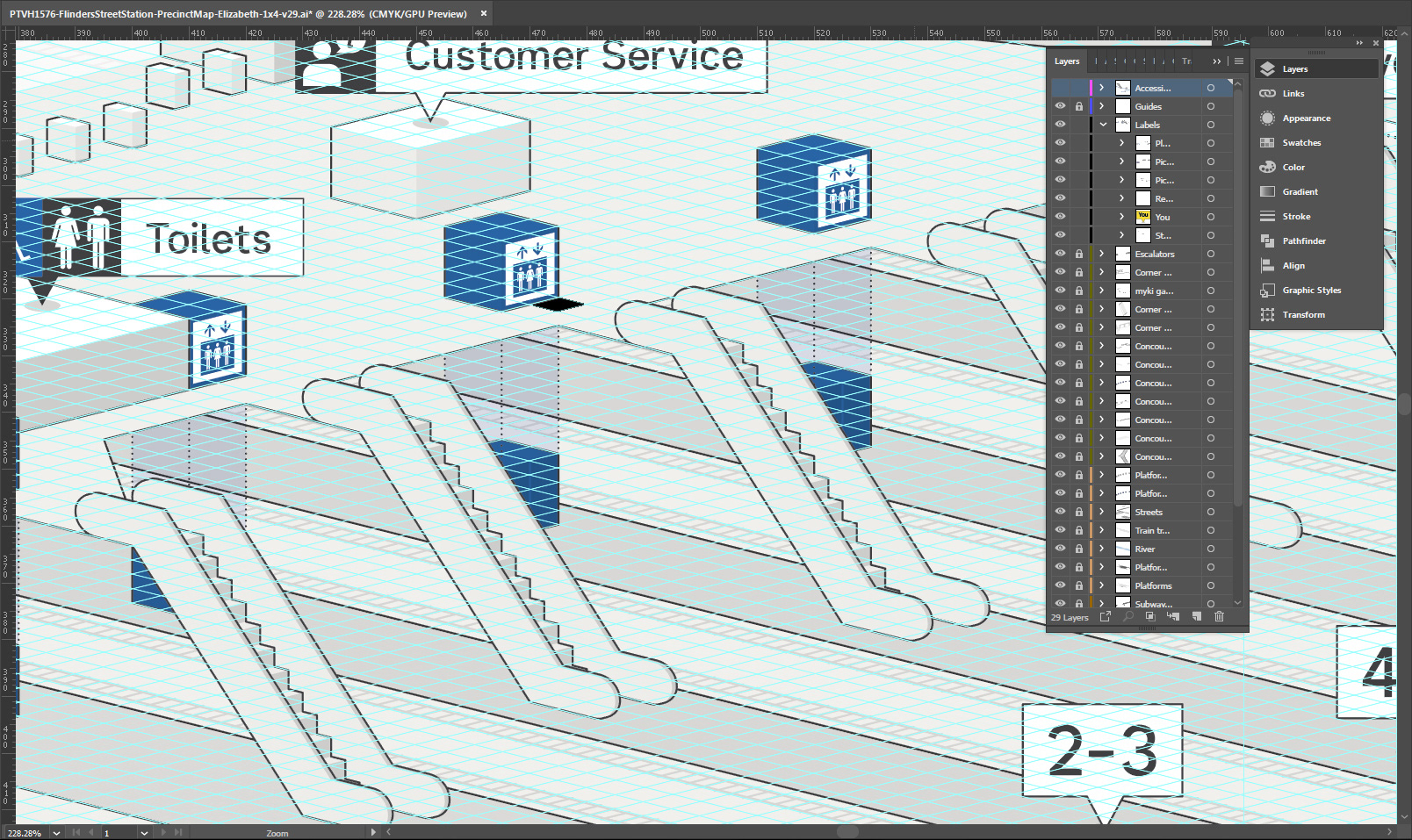Viewport: 1412px width, 840px height.
Task: Click the collect for export icon
Action: click(x=1106, y=617)
